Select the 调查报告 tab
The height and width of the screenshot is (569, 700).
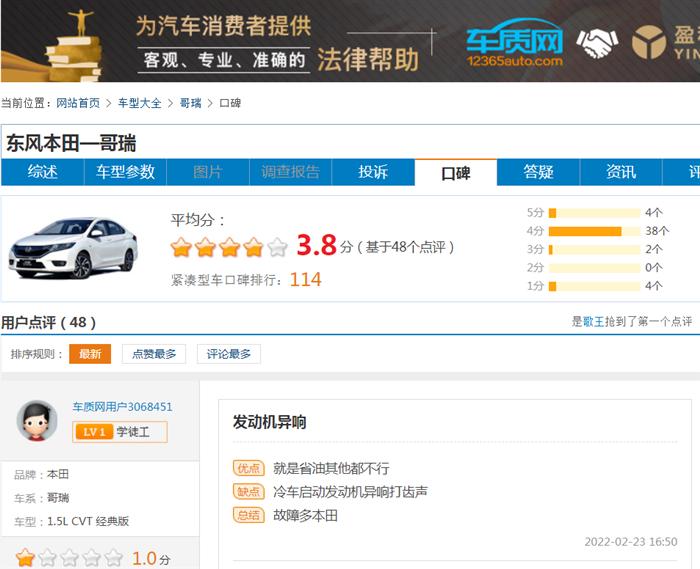pyautogui.click(x=290, y=172)
